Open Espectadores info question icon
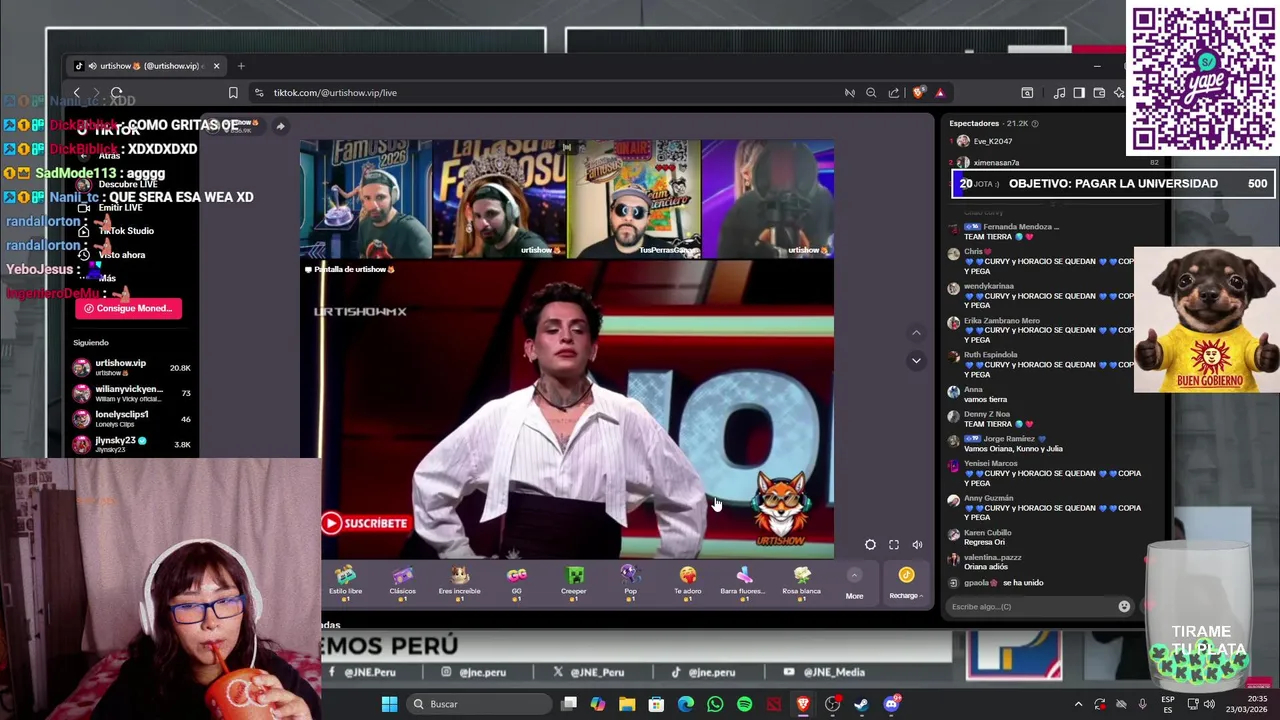The height and width of the screenshot is (720, 1280). tap(1035, 123)
